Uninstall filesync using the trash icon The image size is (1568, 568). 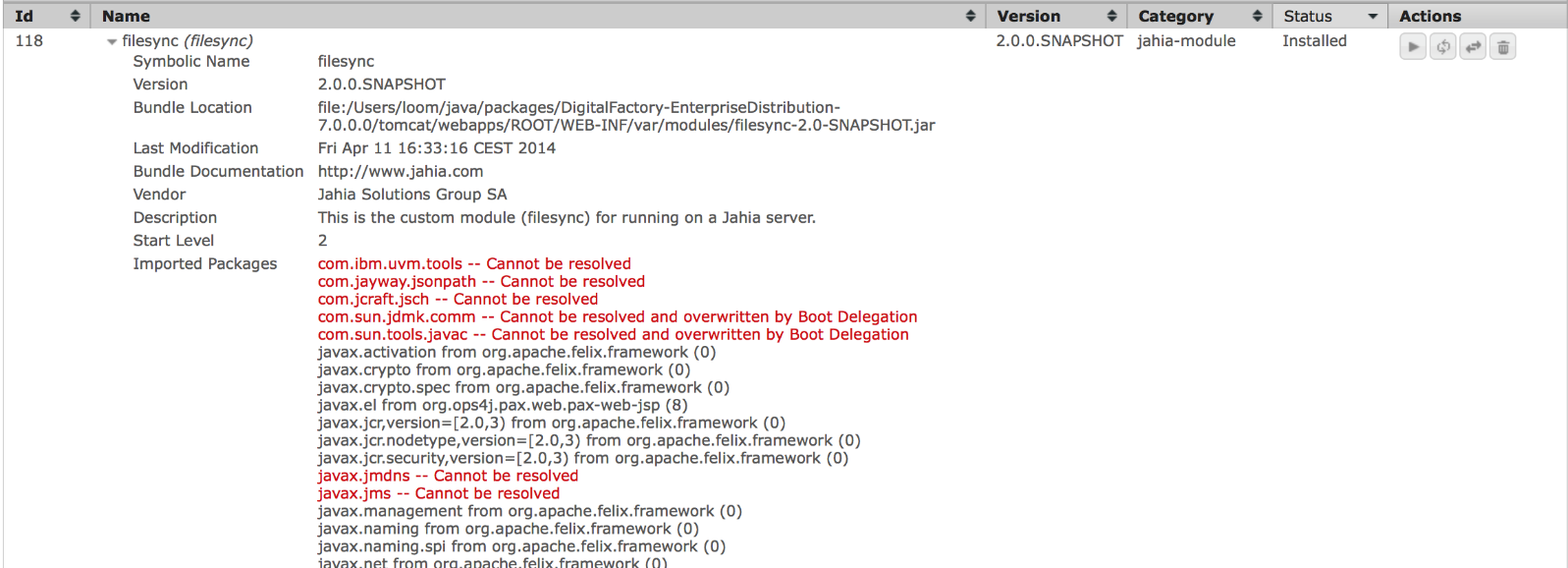coord(1503,46)
